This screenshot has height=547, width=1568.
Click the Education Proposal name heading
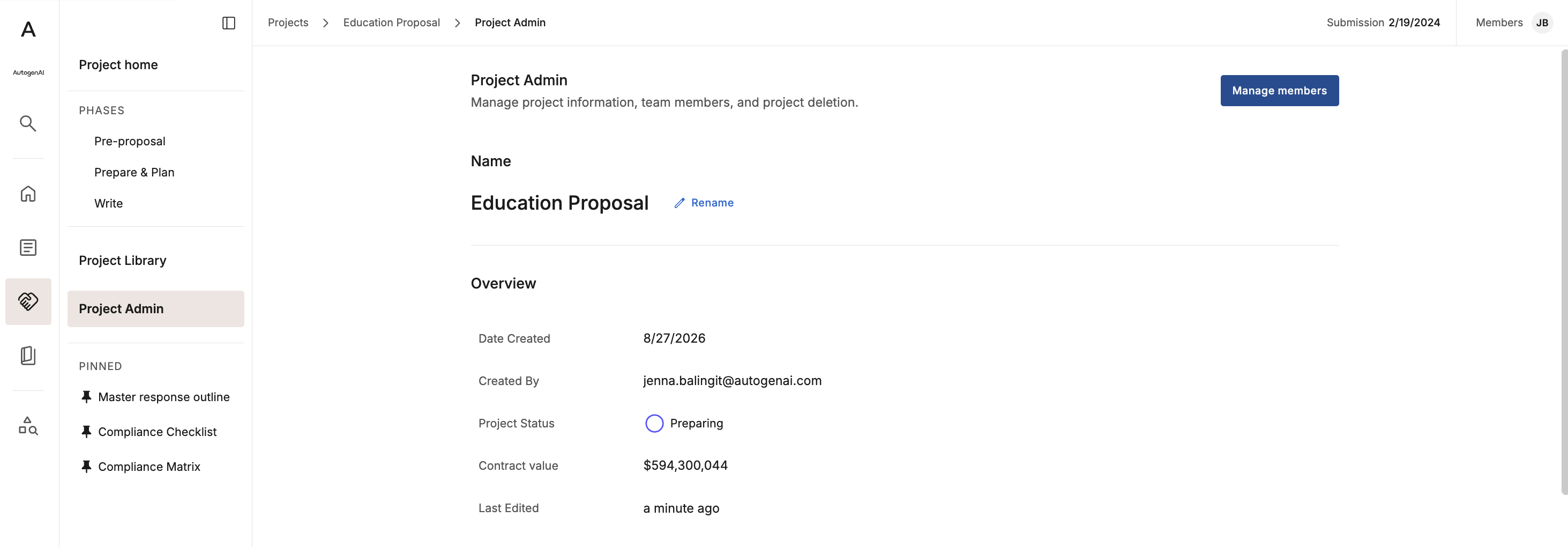559,203
